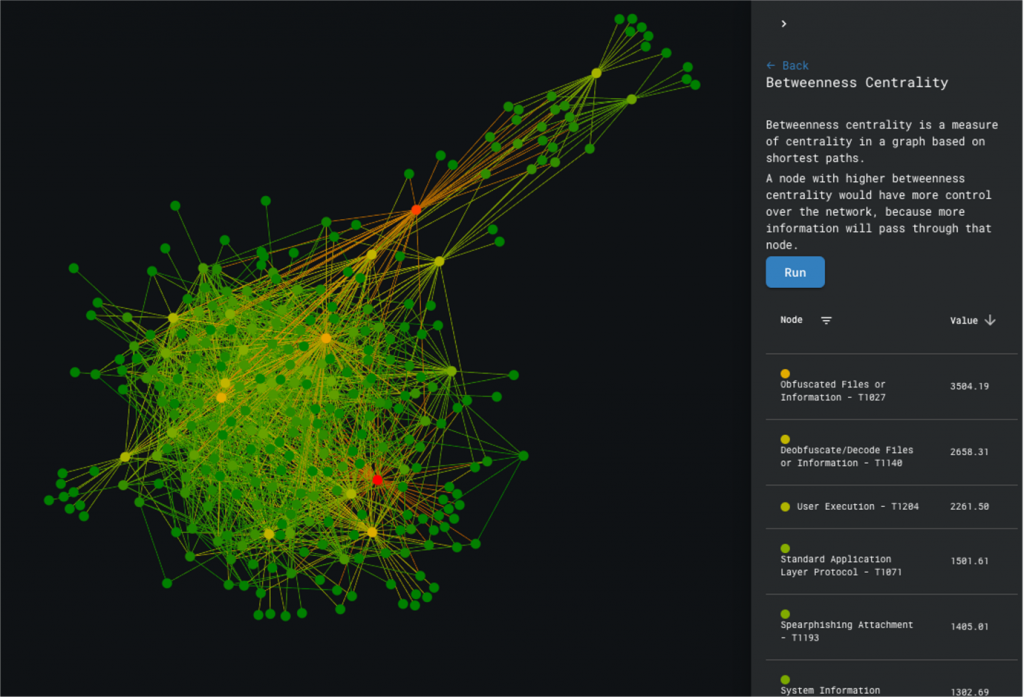Click the green dot above Standard Application Layer Protocol

pyautogui.click(x=785, y=549)
